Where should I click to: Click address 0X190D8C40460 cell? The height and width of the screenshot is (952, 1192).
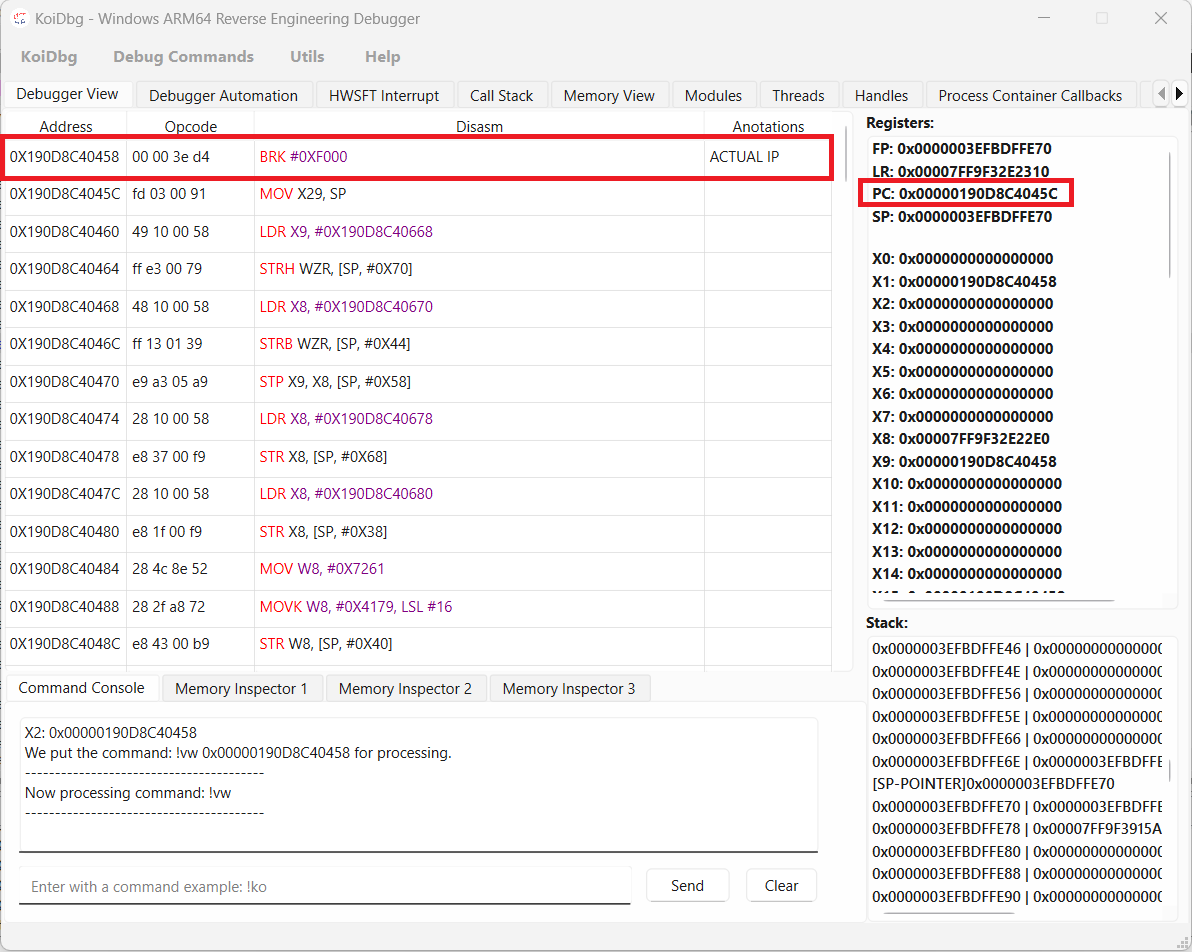point(65,232)
